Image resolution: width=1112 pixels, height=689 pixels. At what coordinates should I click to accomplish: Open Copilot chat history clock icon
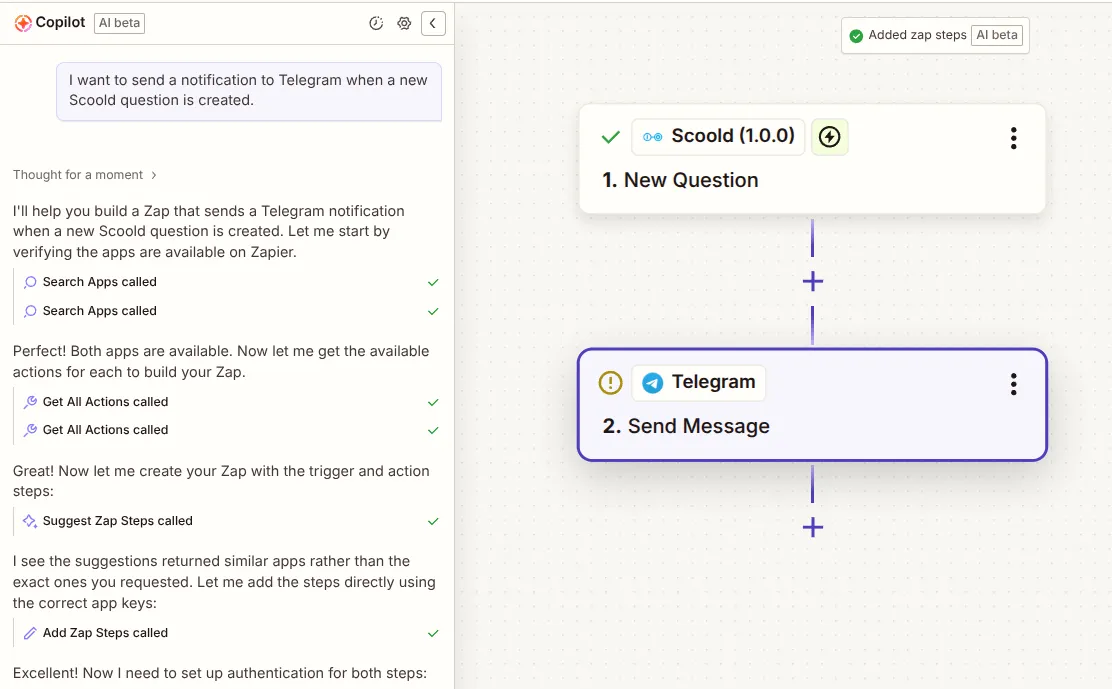tap(375, 22)
